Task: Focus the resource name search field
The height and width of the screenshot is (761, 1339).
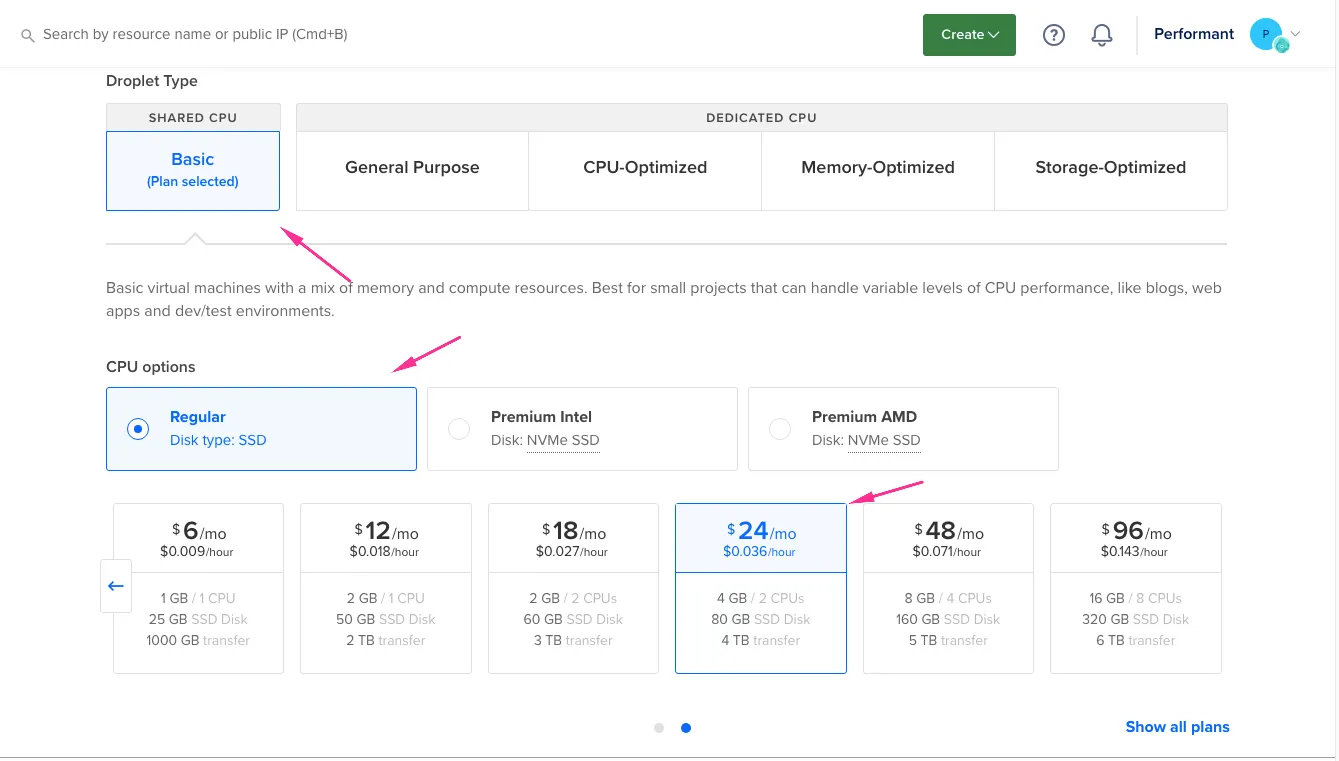Action: tap(195, 35)
